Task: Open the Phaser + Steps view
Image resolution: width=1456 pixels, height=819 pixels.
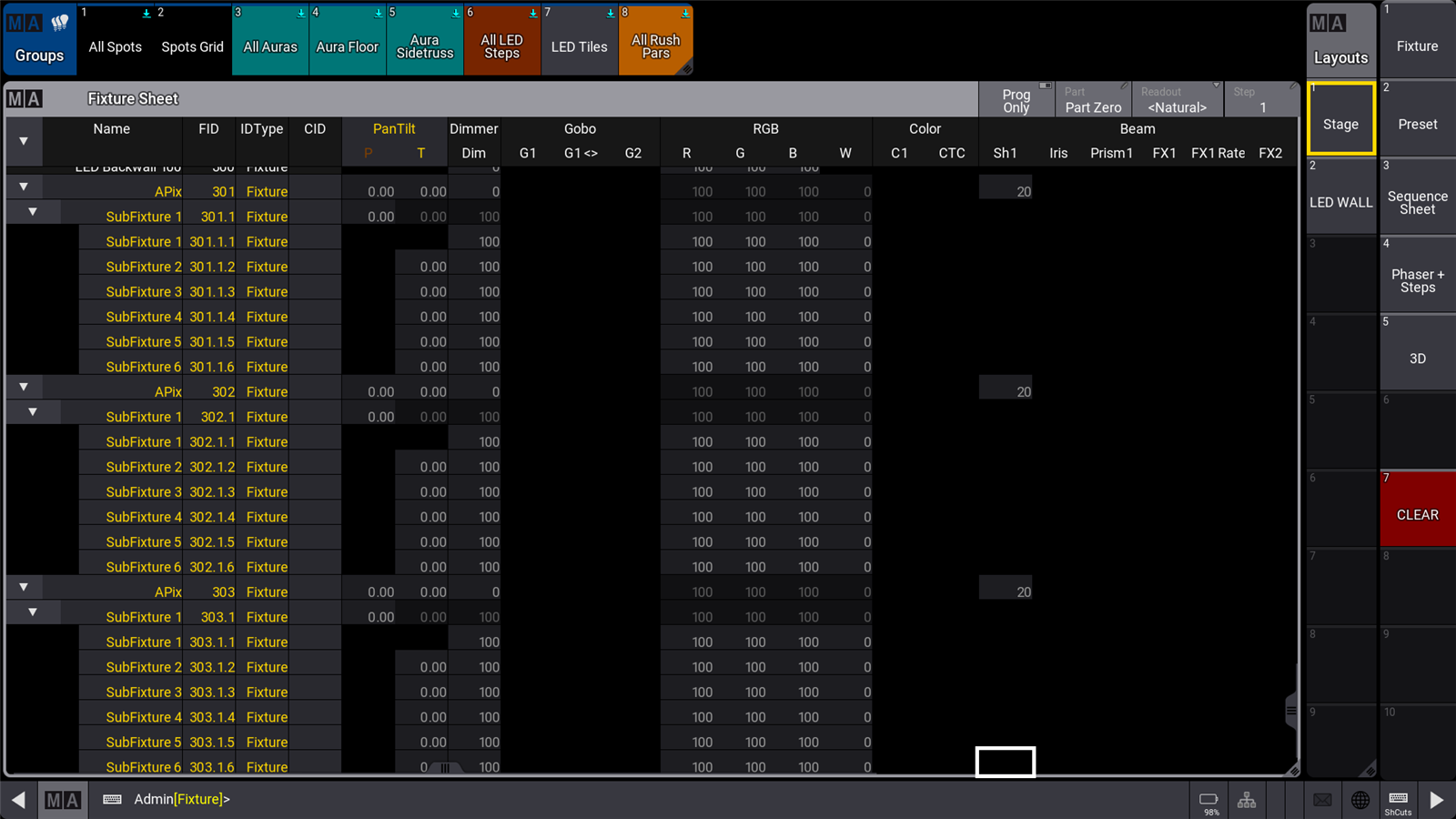Action: [x=1418, y=275]
